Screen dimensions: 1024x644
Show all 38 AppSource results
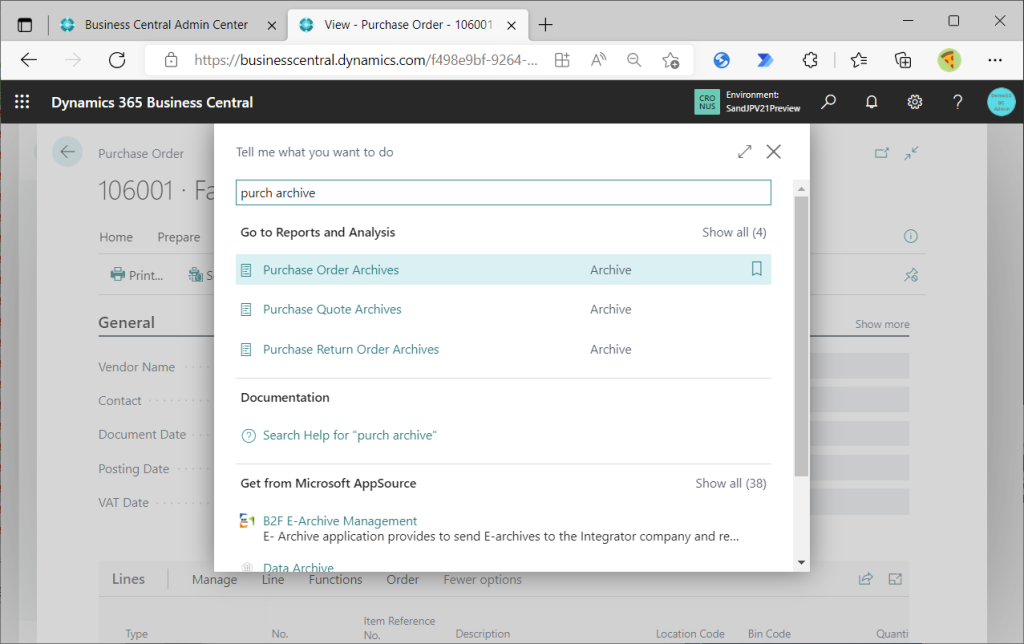point(731,483)
